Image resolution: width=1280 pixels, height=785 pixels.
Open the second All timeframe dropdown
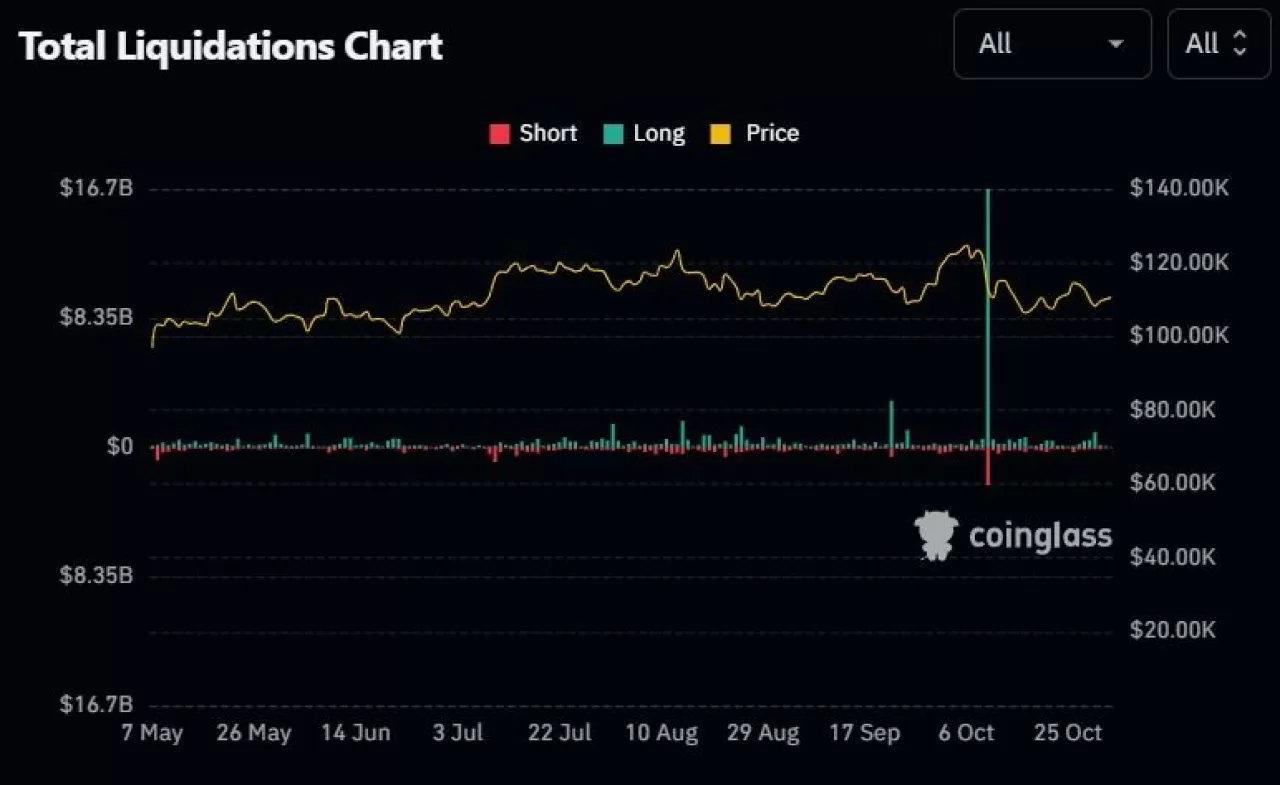click(x=1217, y=44)
